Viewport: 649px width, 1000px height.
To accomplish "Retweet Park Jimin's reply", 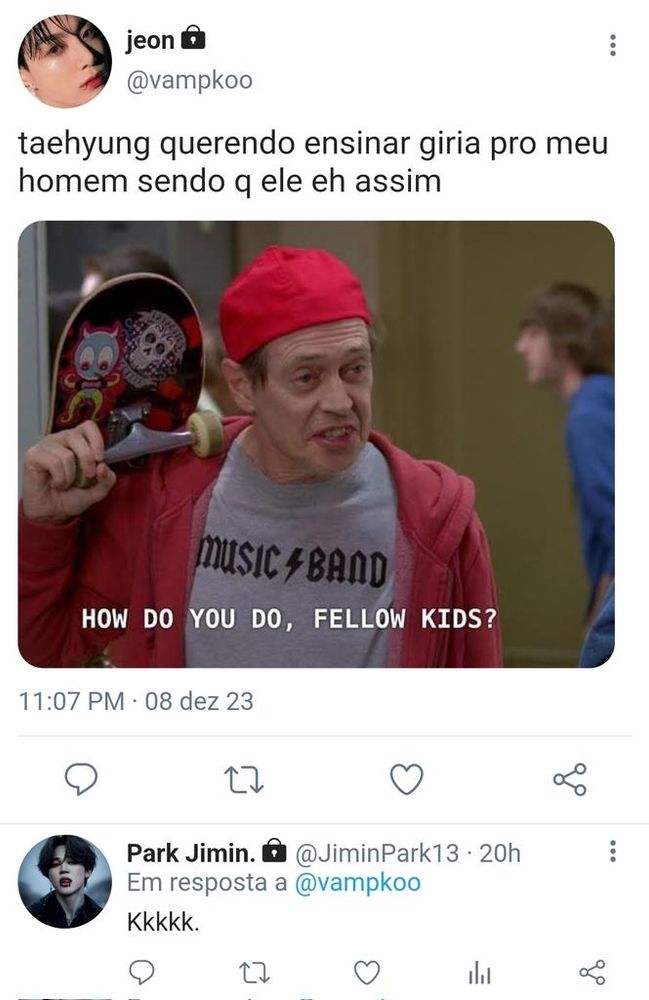I will (254, 973).
